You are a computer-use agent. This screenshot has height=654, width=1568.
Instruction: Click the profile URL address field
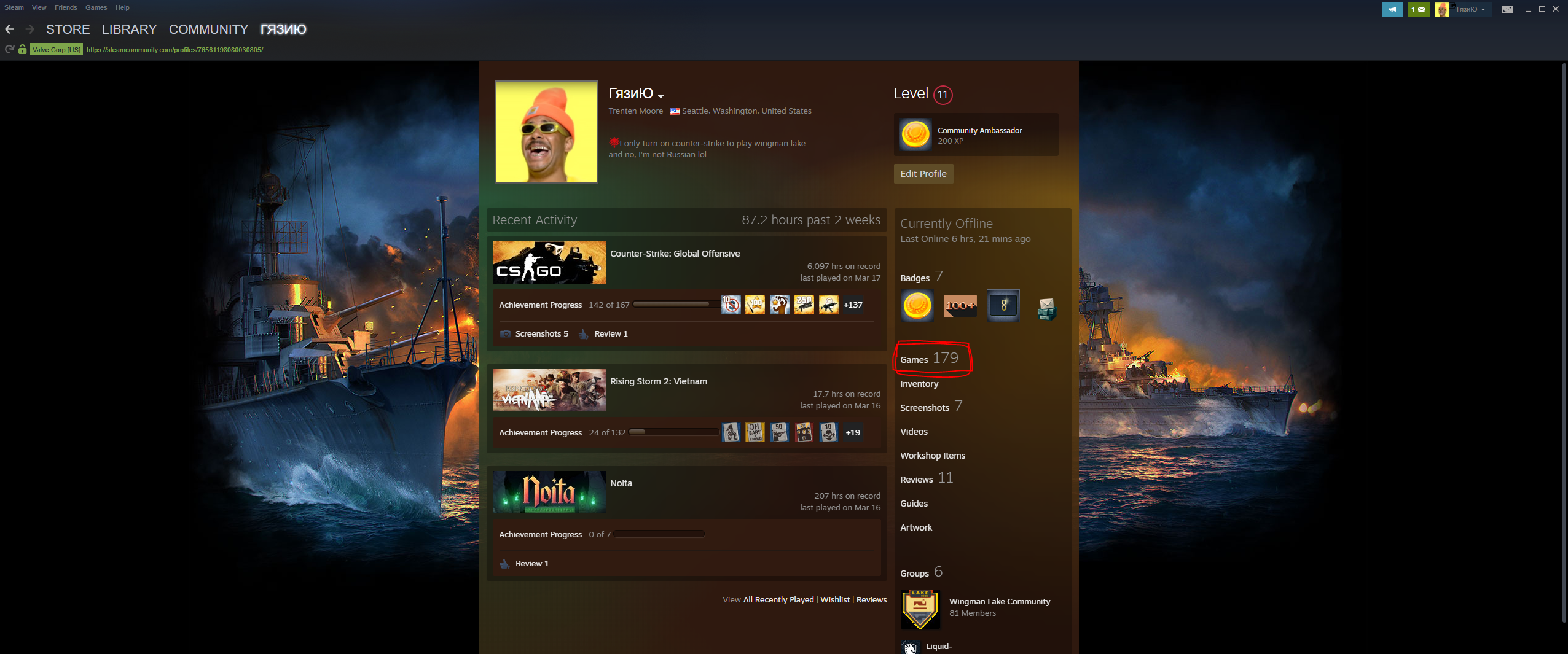[174, 50]
